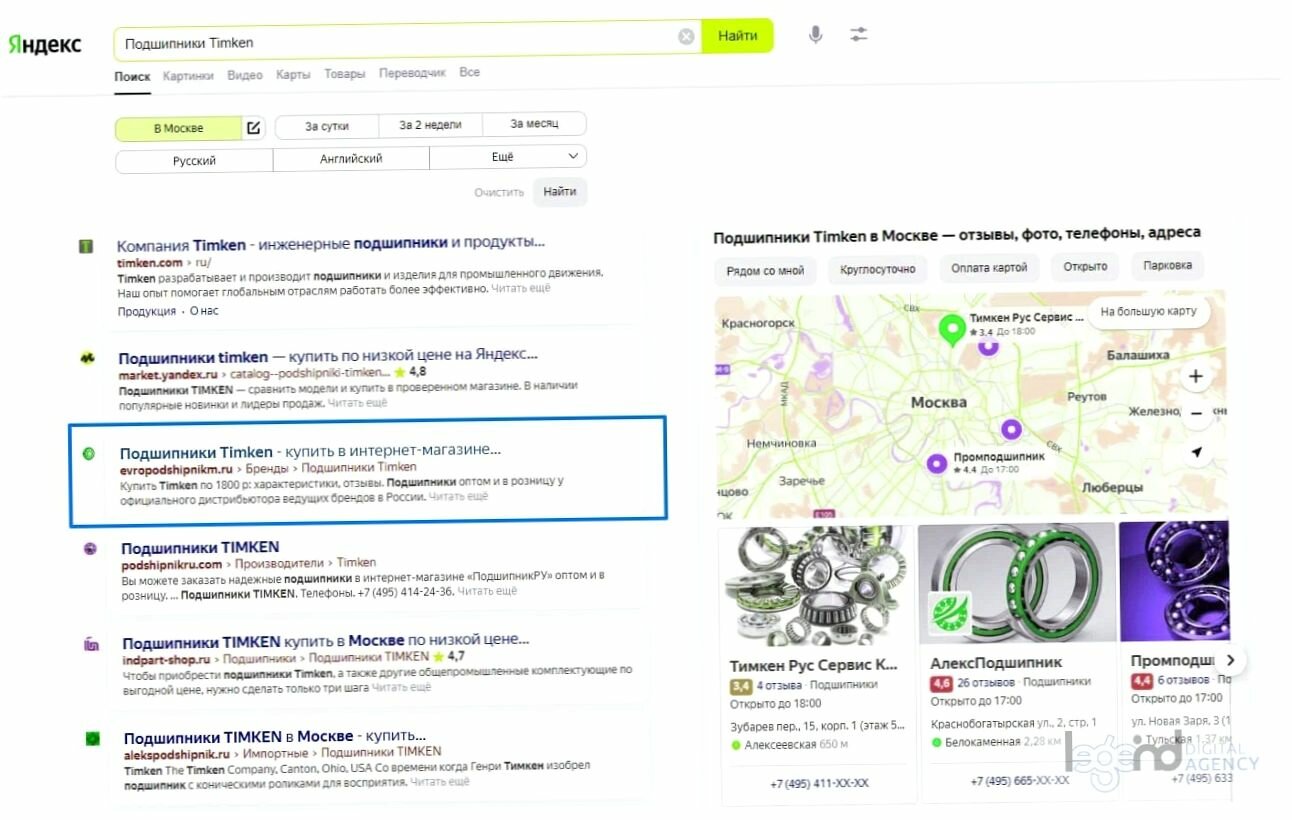Click the podshipnikru.com favicon
Viewport: 1292px width, 820px height.
(x=91, y=549)
